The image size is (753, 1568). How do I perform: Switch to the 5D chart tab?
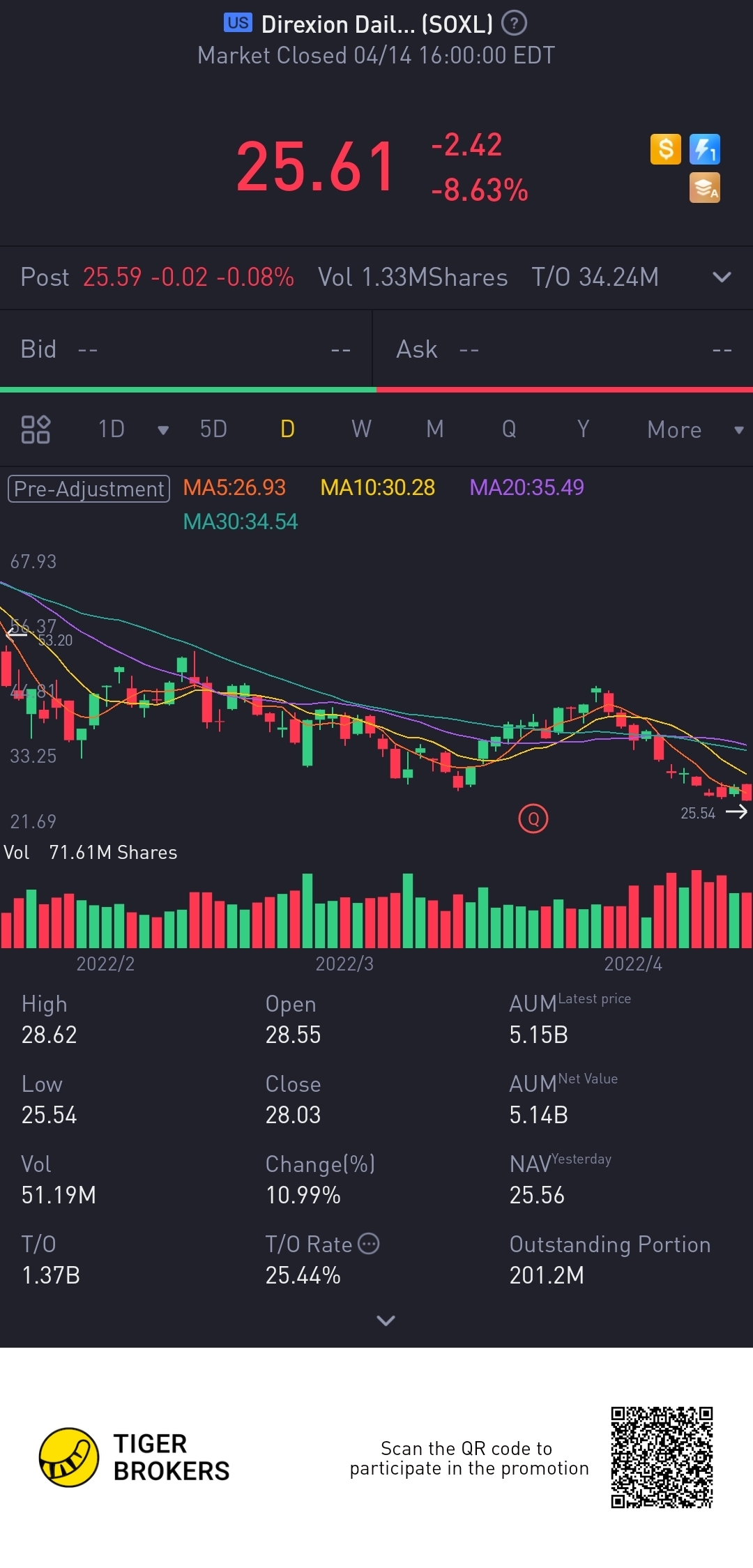(x=213, y=429)
